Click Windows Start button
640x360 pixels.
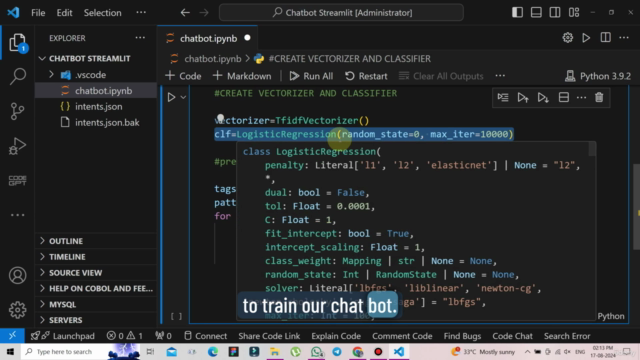point(10,351)
